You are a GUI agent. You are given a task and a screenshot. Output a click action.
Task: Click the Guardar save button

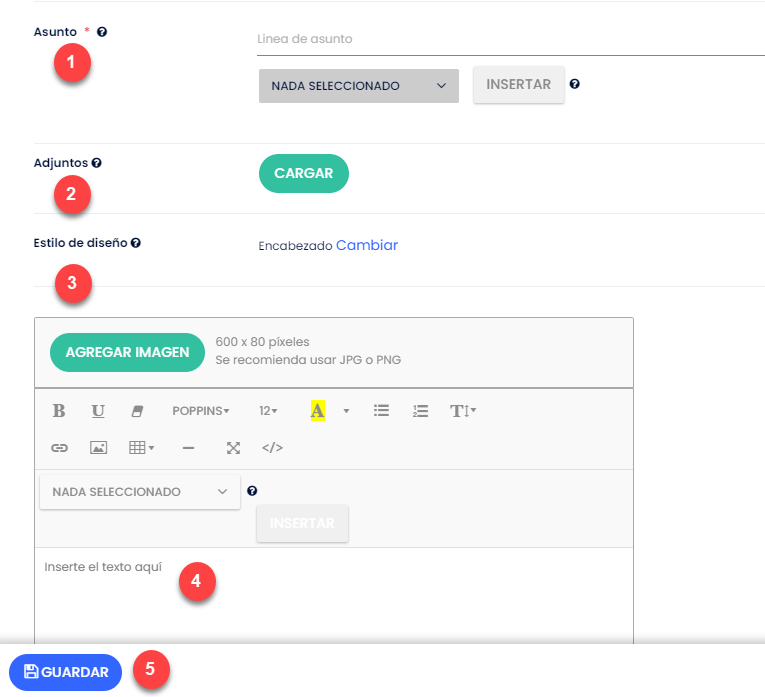click(66, 672)
